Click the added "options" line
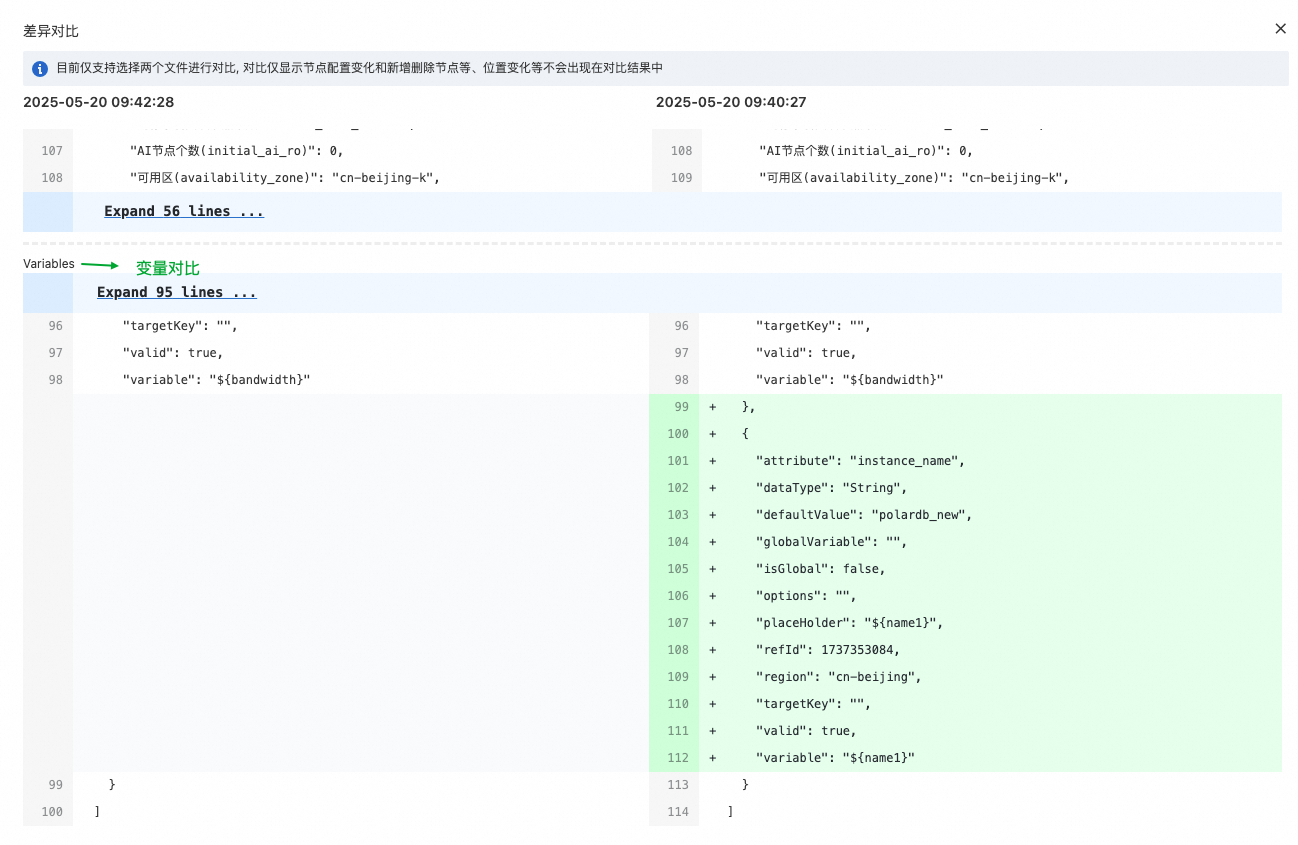This screenshot has height=845, width=1298. coord(807,596)
